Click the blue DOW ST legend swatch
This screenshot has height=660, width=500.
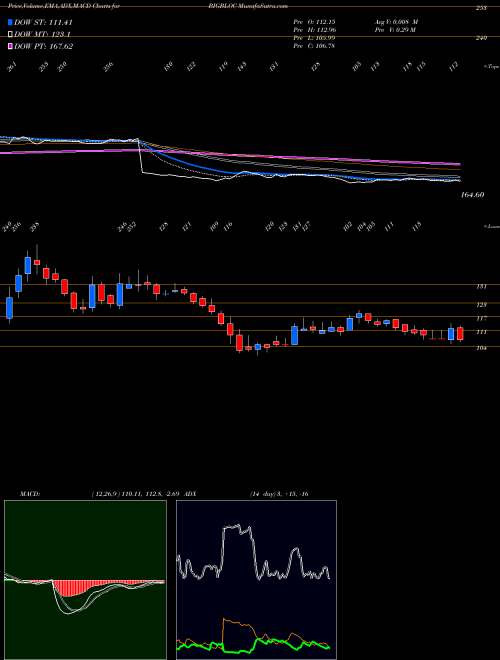[10, 22]
